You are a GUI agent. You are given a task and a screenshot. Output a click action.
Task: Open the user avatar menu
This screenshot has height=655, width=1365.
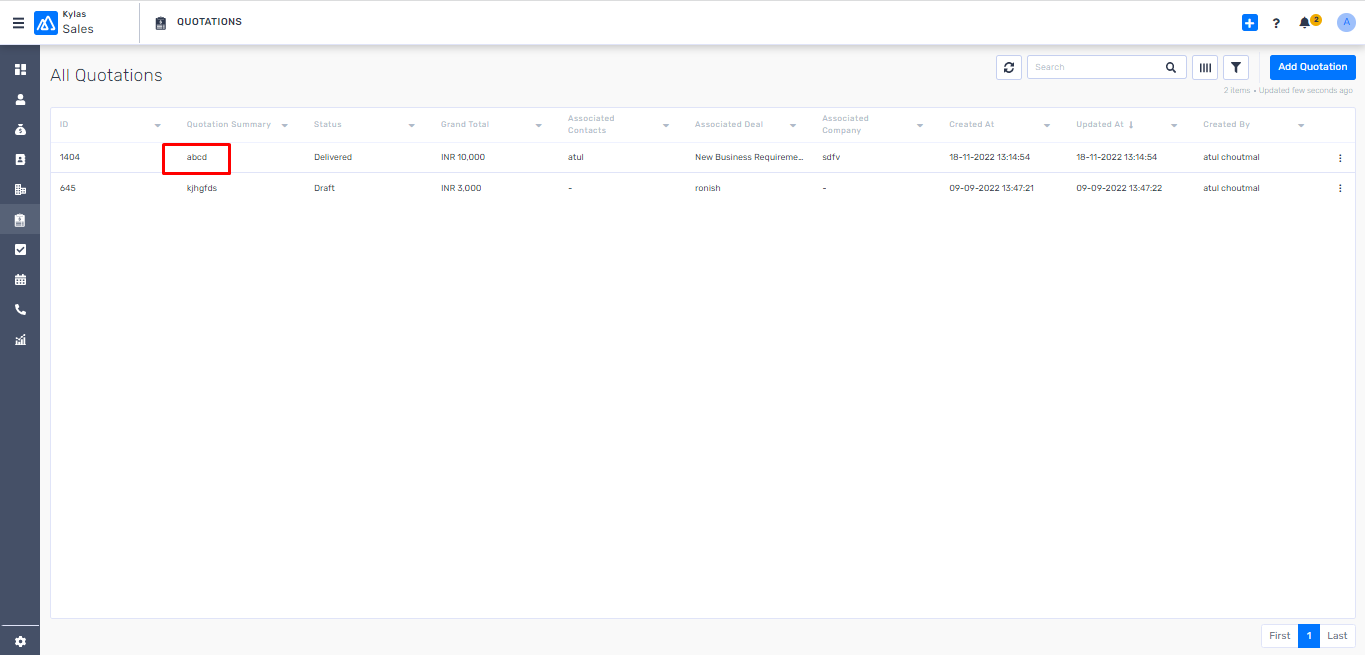[1346, 22]
